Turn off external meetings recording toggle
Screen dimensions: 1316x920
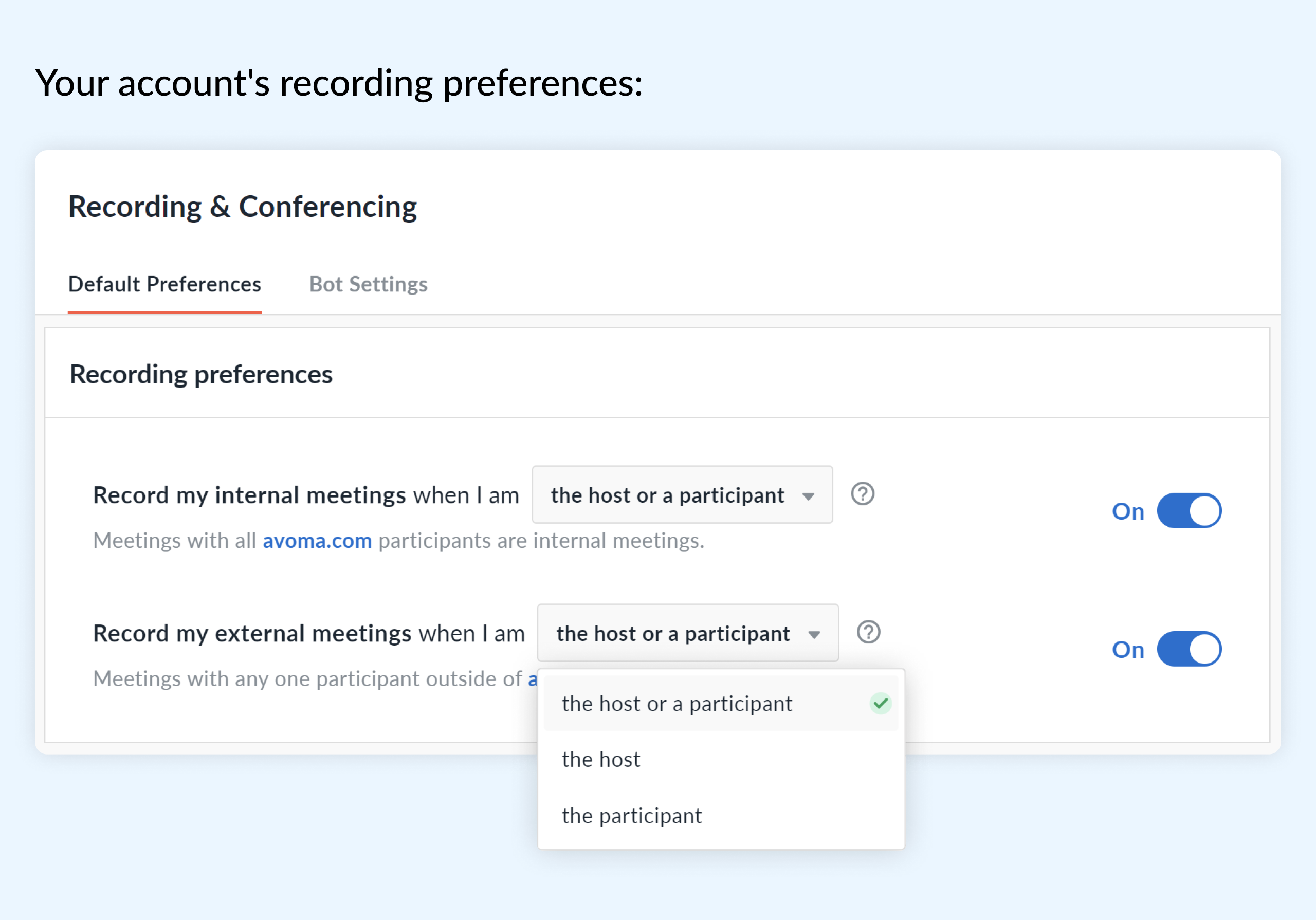coord(1189,649)
